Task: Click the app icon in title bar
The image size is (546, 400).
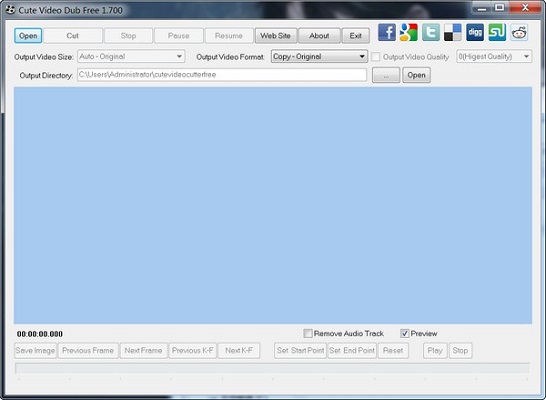Action: point(10,10)
